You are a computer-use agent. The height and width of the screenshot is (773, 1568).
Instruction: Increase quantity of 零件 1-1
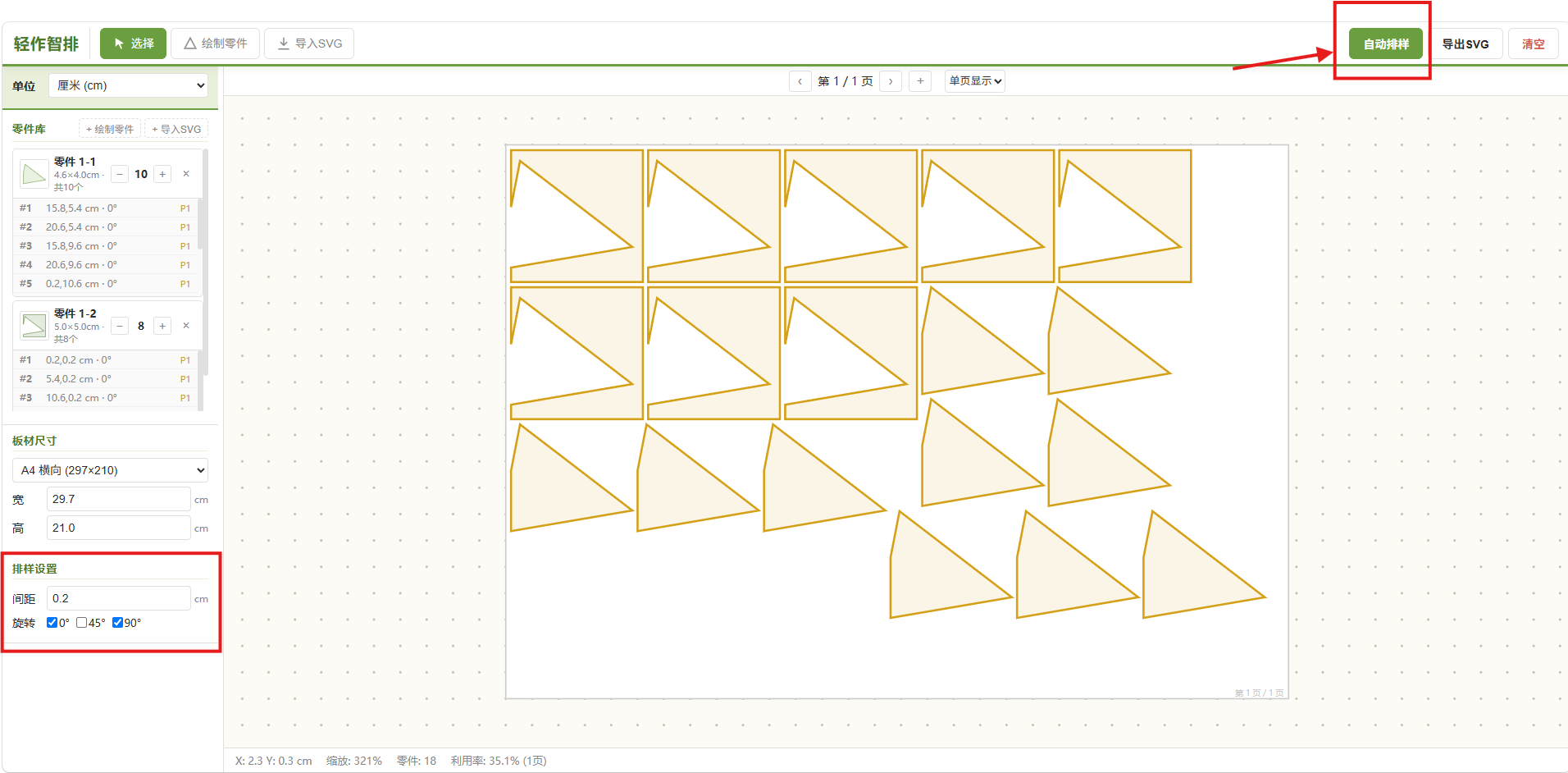tap(162, 174)
